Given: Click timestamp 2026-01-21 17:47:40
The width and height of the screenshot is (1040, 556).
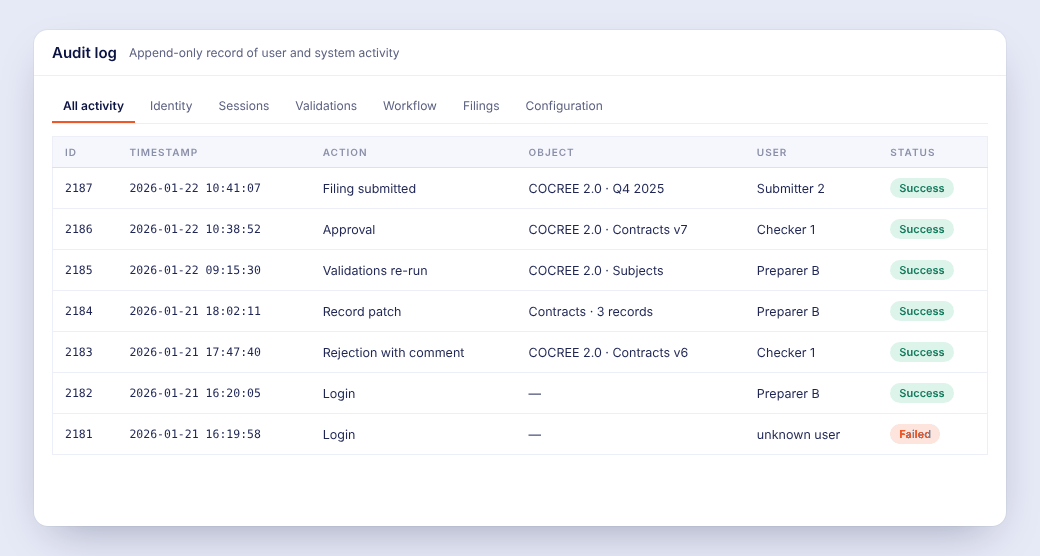Looking at the screenshot, I should pos(195,352).
